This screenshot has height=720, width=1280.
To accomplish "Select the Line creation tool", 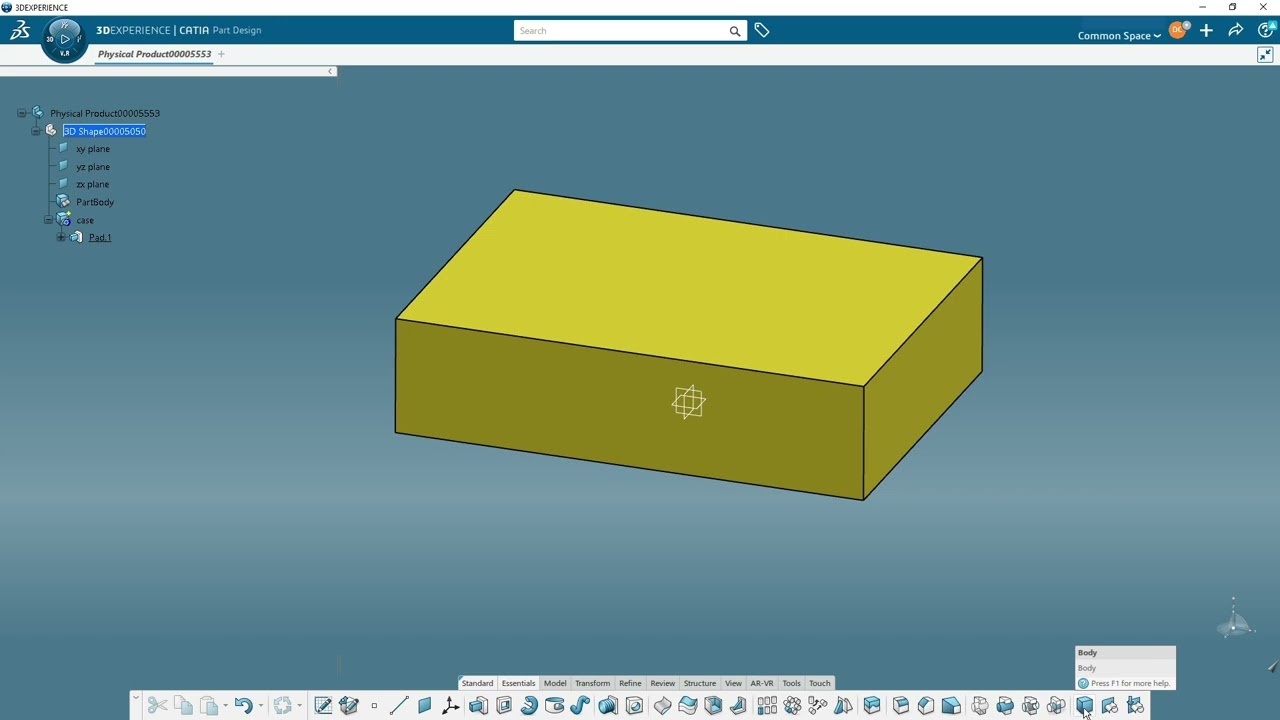I will pyautogui.click(x=399, y=706).
